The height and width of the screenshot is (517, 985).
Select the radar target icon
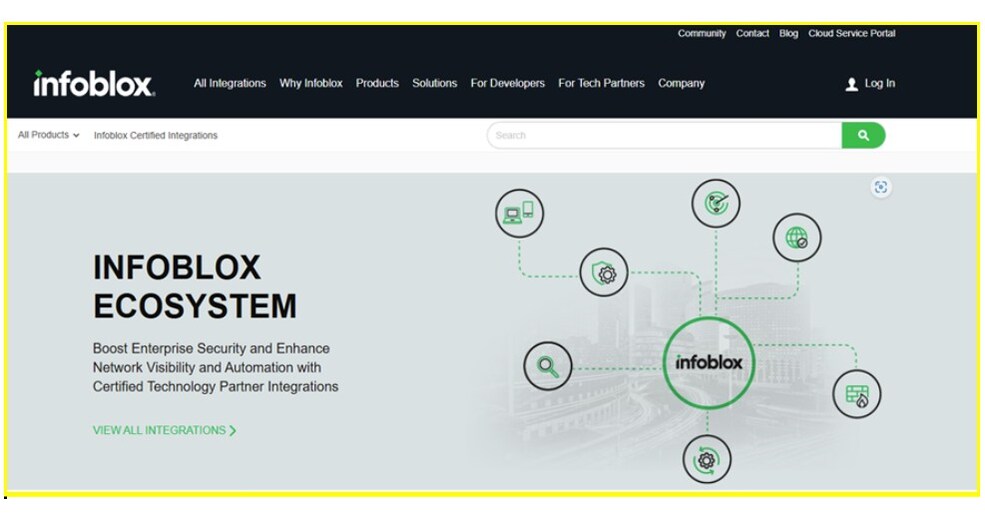pyautogui.click(x=716, y=204)
